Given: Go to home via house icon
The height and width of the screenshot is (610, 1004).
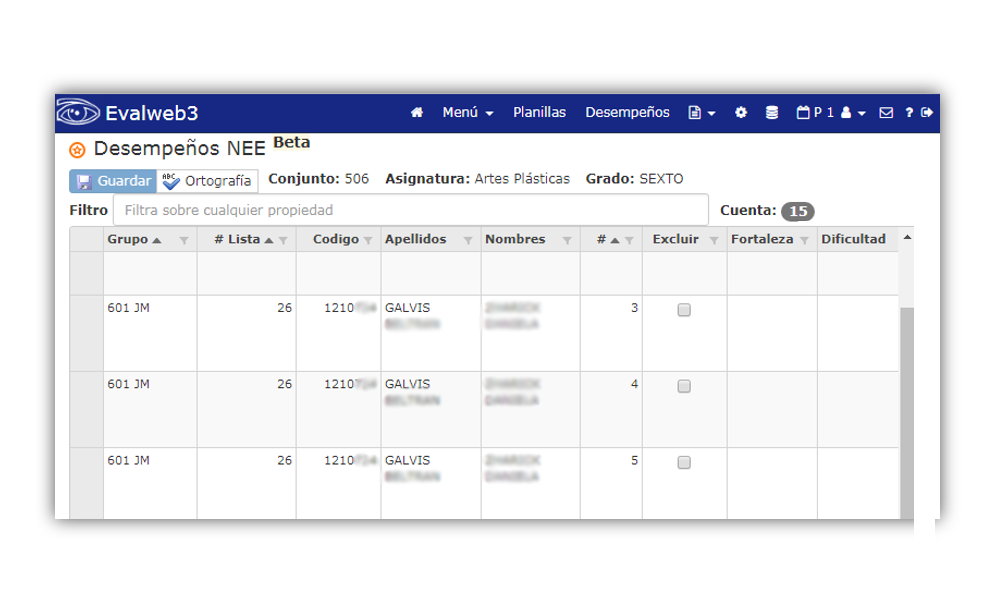Looking at the screenshot, I should click(x=417, y=113).
